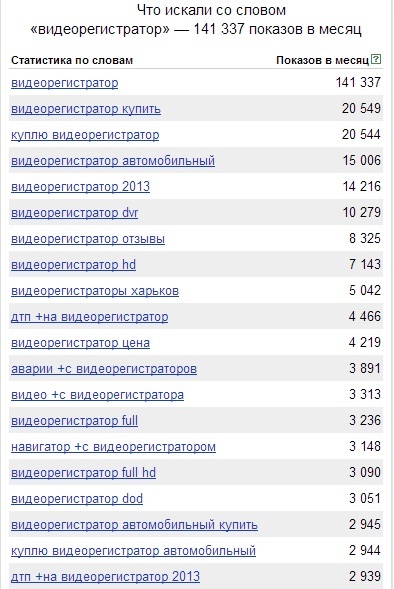Open the видеорегистратор купить link
394x589 pixels.
tap(86, 109)
